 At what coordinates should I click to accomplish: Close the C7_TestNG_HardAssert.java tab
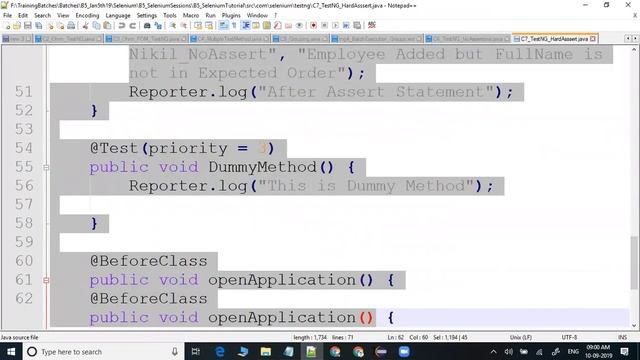pos(593,39)
